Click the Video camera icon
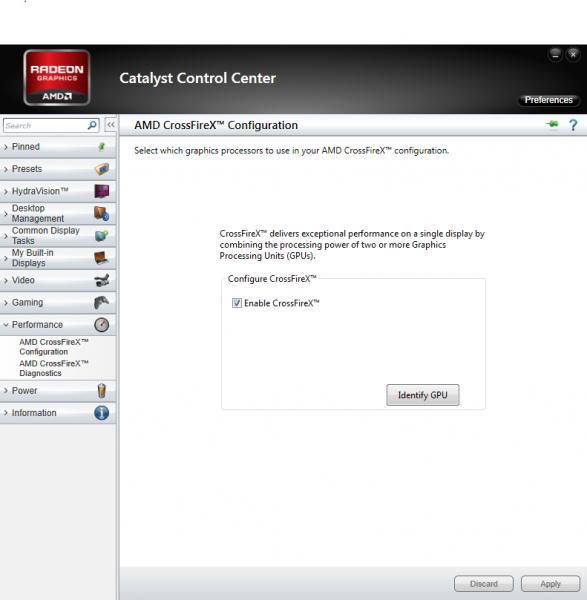This screenshot has width=587, height=600. (102, 280)
